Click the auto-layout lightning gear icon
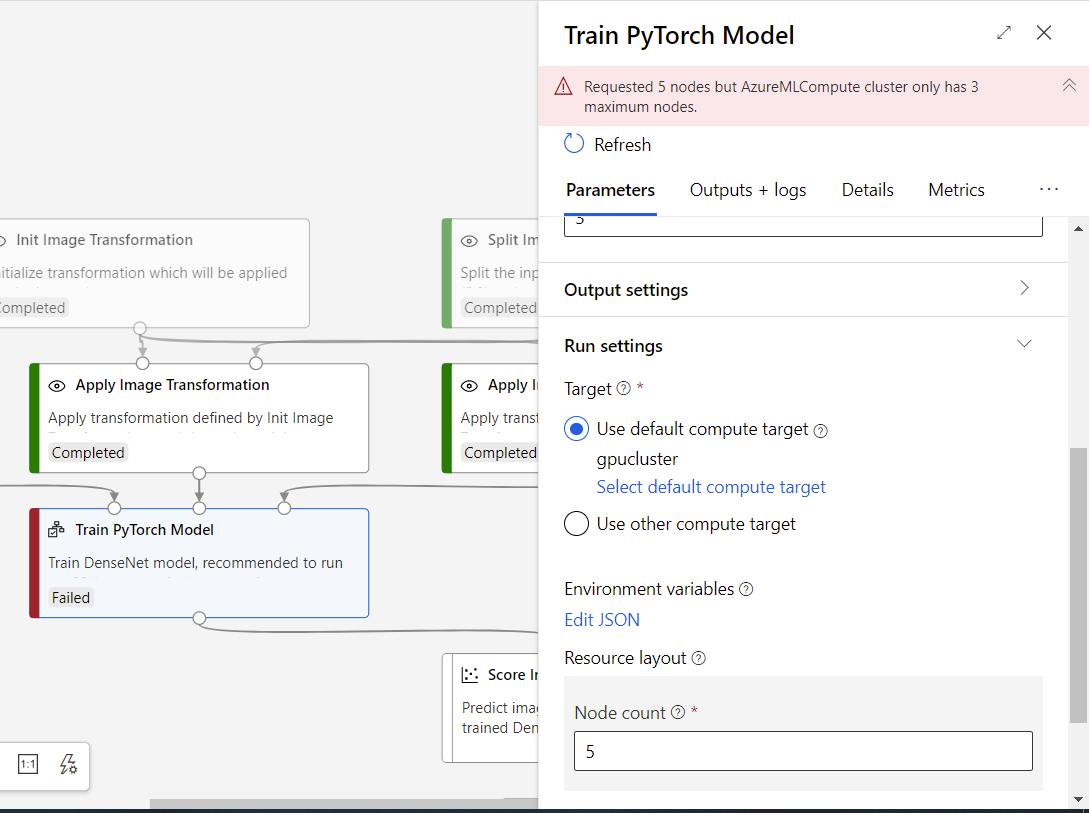Screen dimensions: 1089x813 pos(68,765)
